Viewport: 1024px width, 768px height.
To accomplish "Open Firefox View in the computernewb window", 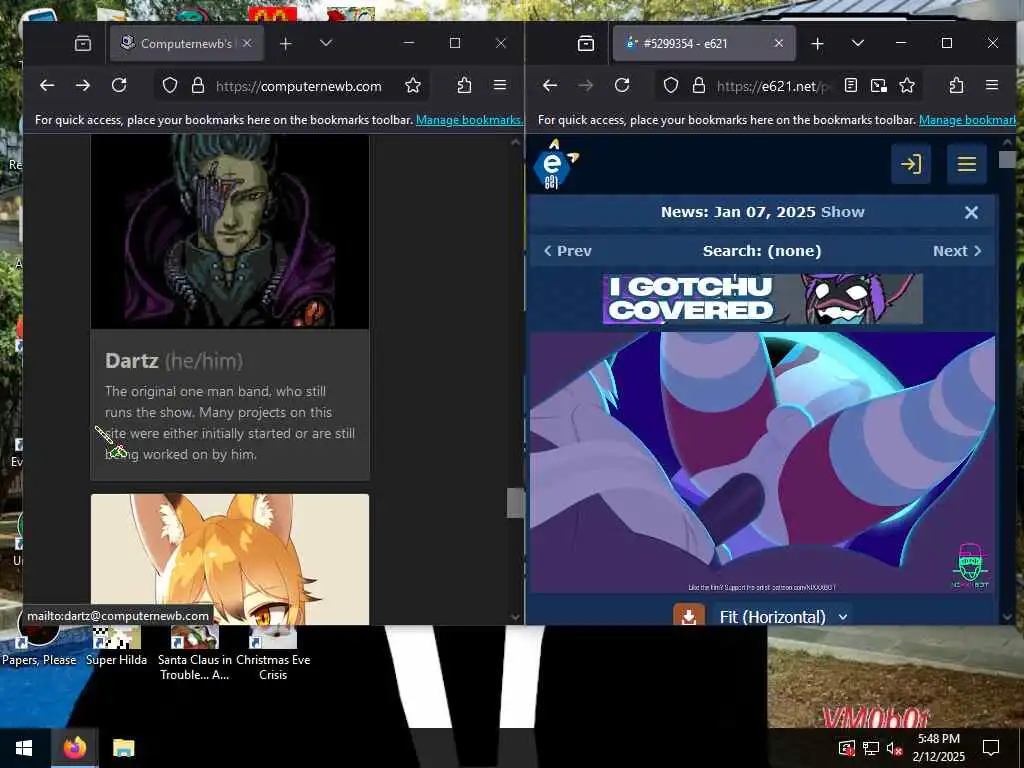I will point(83,44).
